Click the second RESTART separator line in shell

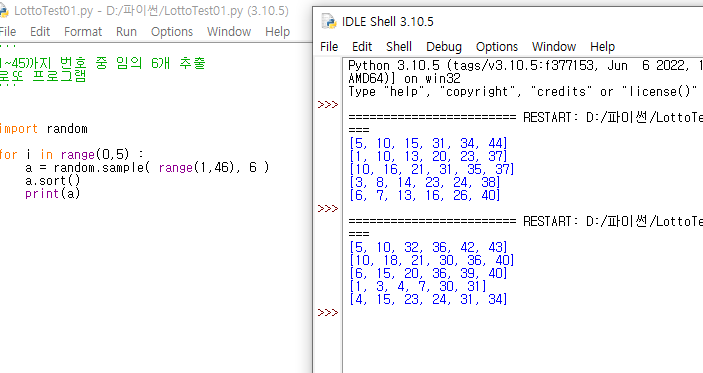(x=525, y=221)
